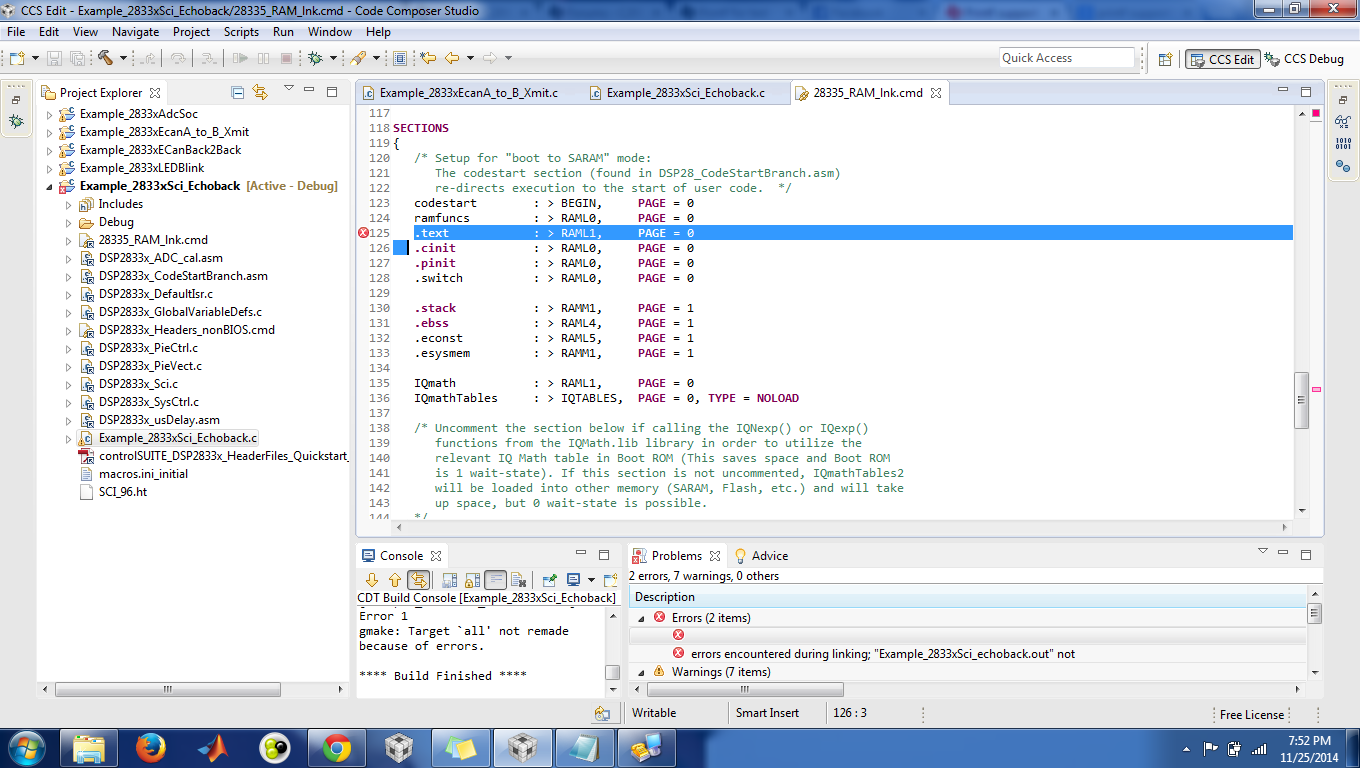Expand the Example_2833xAdcSoc project
Viewport: 1360px width, 768px height.
(x=49, y=114)
